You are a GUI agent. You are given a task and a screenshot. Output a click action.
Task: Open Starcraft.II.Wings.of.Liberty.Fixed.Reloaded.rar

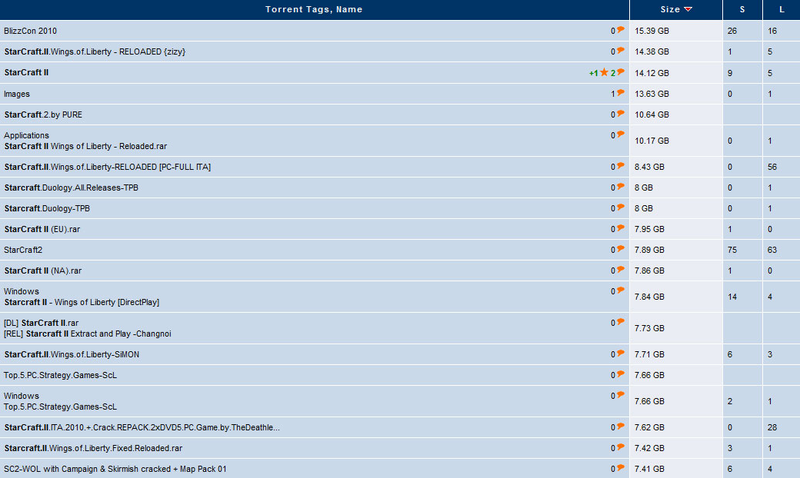[x=93, y=448]
